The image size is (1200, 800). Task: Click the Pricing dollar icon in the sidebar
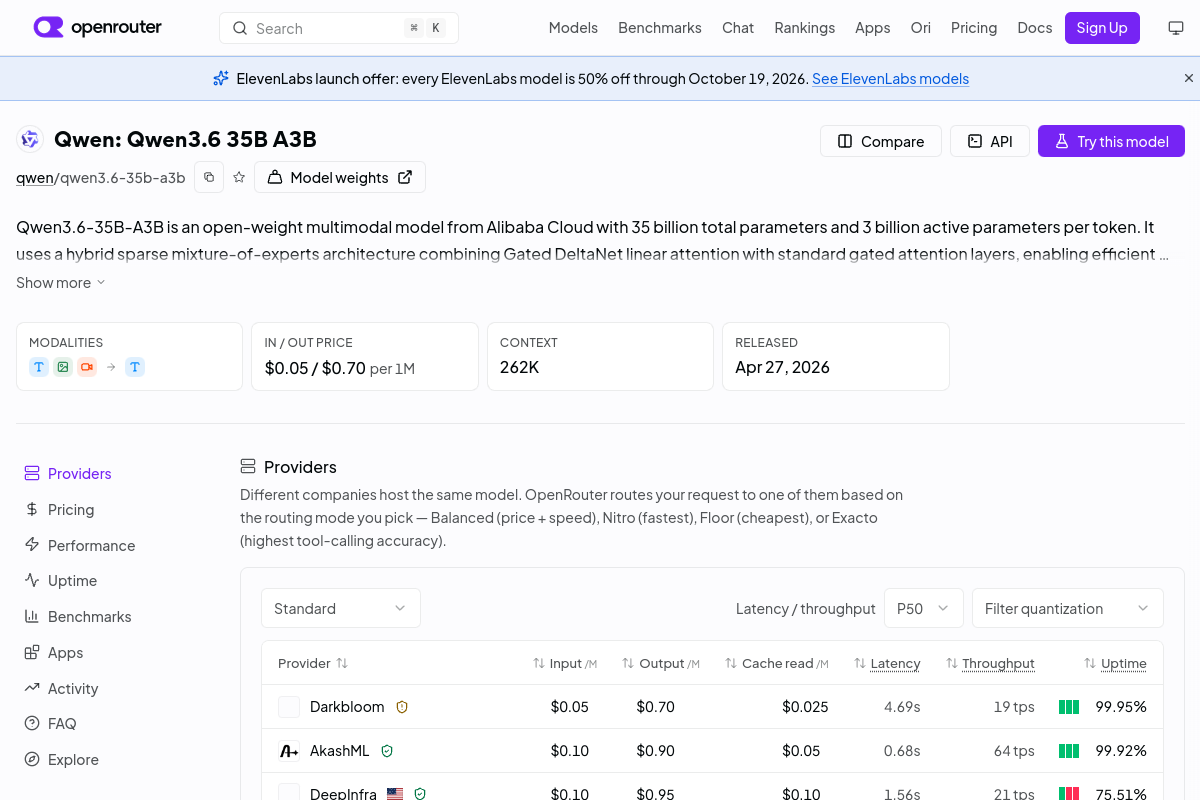tap(32, 509)
